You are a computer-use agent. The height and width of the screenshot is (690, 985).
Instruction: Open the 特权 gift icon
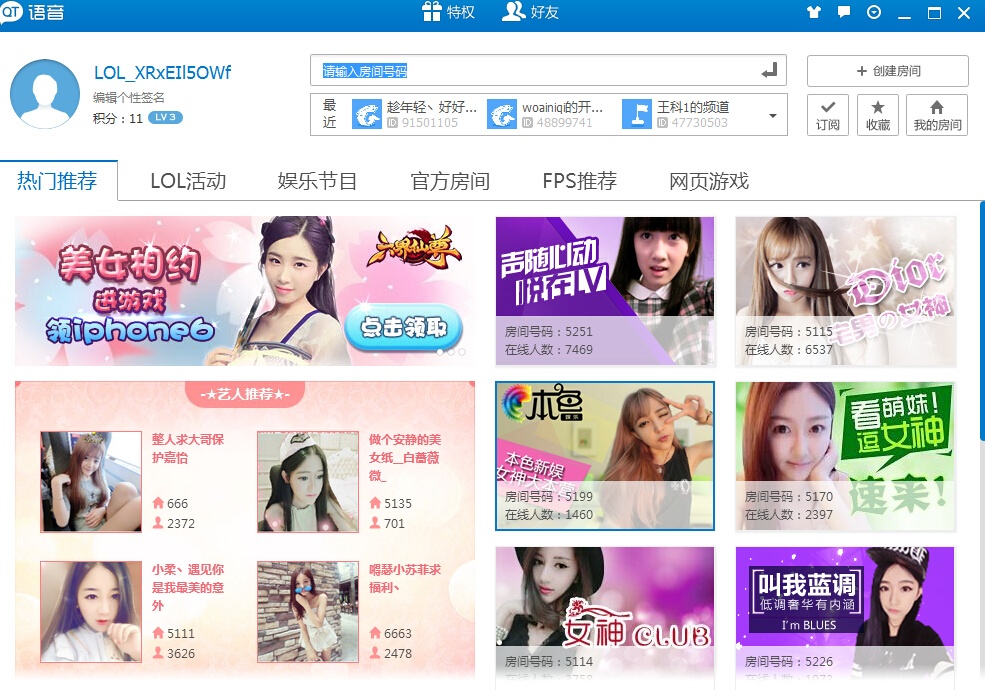(432, 11)
